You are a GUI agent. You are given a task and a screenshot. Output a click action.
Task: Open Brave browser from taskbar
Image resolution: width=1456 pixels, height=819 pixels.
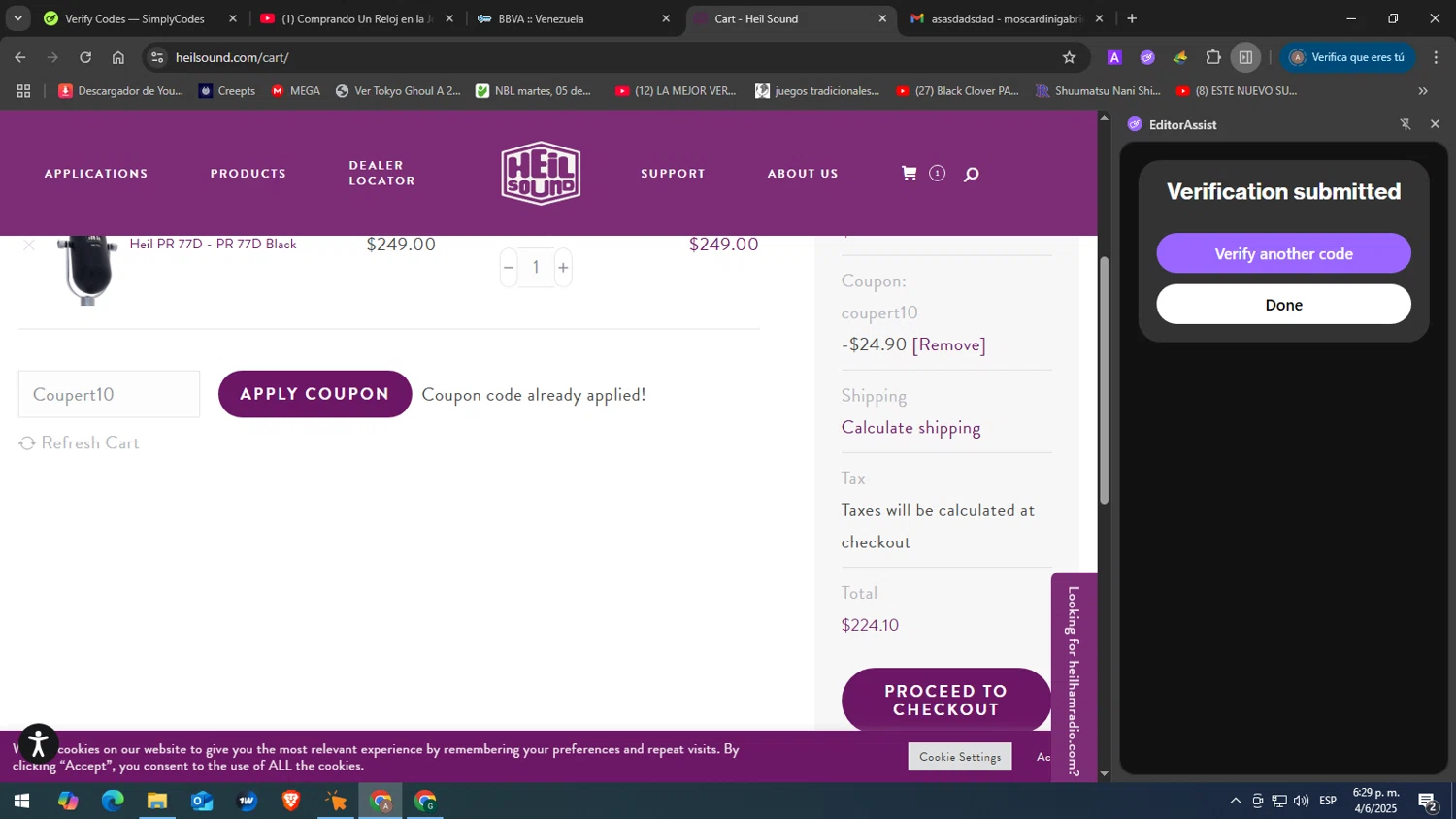(x=291, y=802)
